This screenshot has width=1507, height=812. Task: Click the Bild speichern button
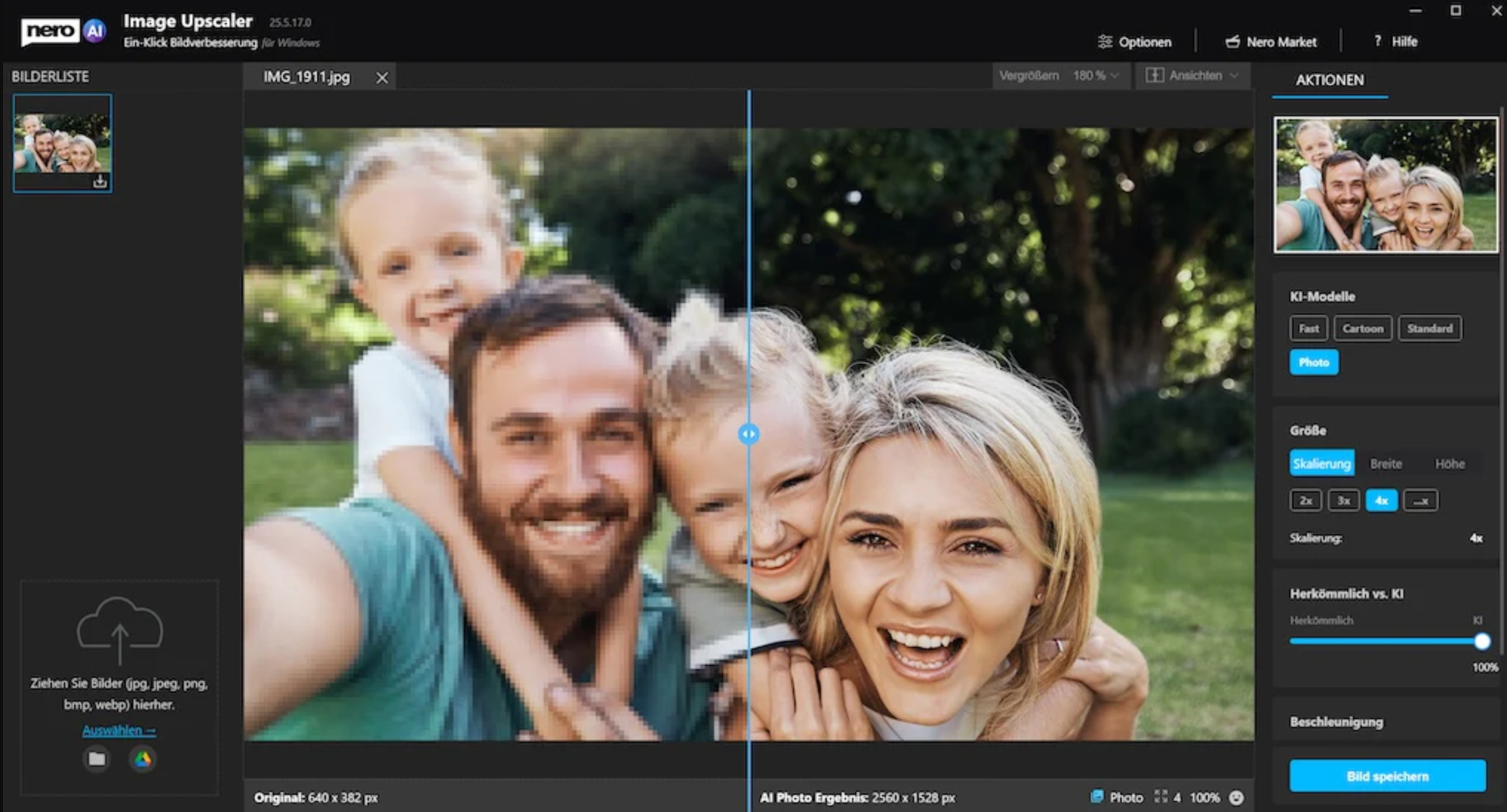pos(1387,776)
